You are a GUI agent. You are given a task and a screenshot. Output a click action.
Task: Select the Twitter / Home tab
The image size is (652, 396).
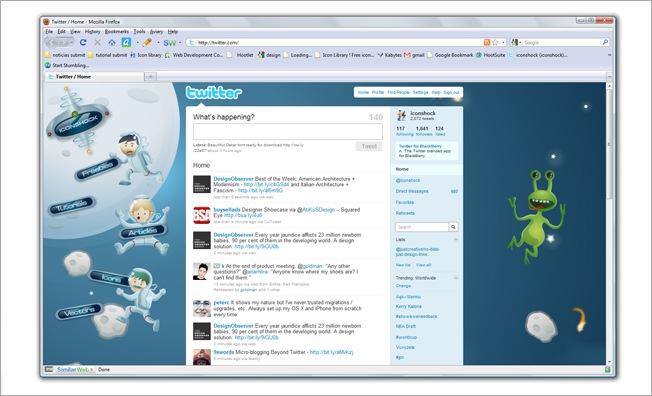[x=94, y=77]
